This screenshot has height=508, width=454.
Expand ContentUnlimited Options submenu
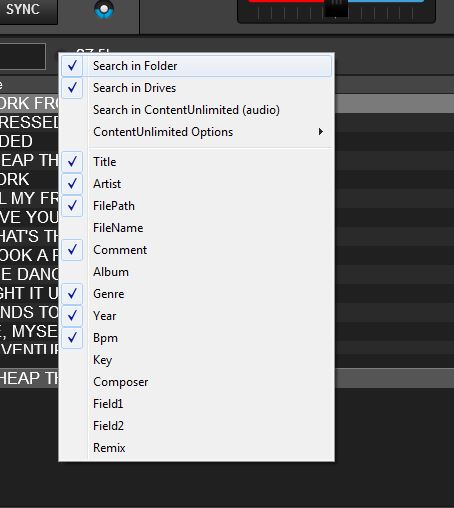(197, 132)
